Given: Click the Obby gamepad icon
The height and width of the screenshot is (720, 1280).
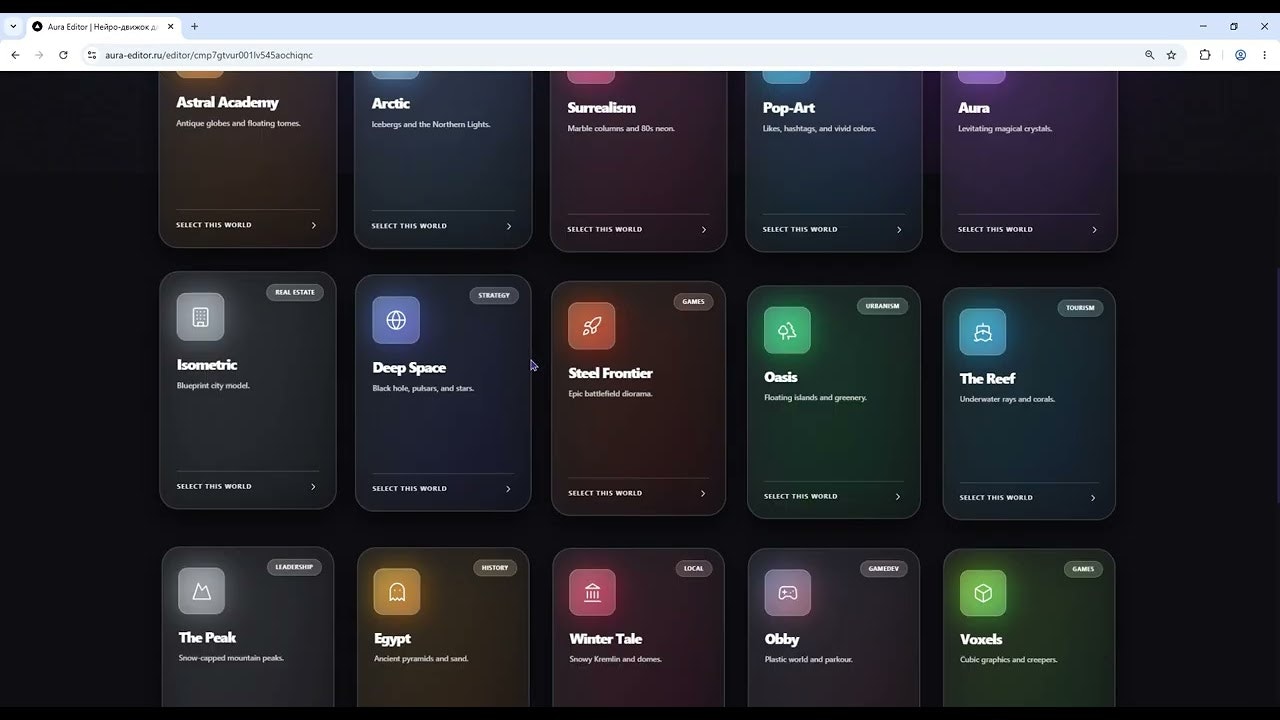Looking at the screenshot, I should tap(788, 593).
